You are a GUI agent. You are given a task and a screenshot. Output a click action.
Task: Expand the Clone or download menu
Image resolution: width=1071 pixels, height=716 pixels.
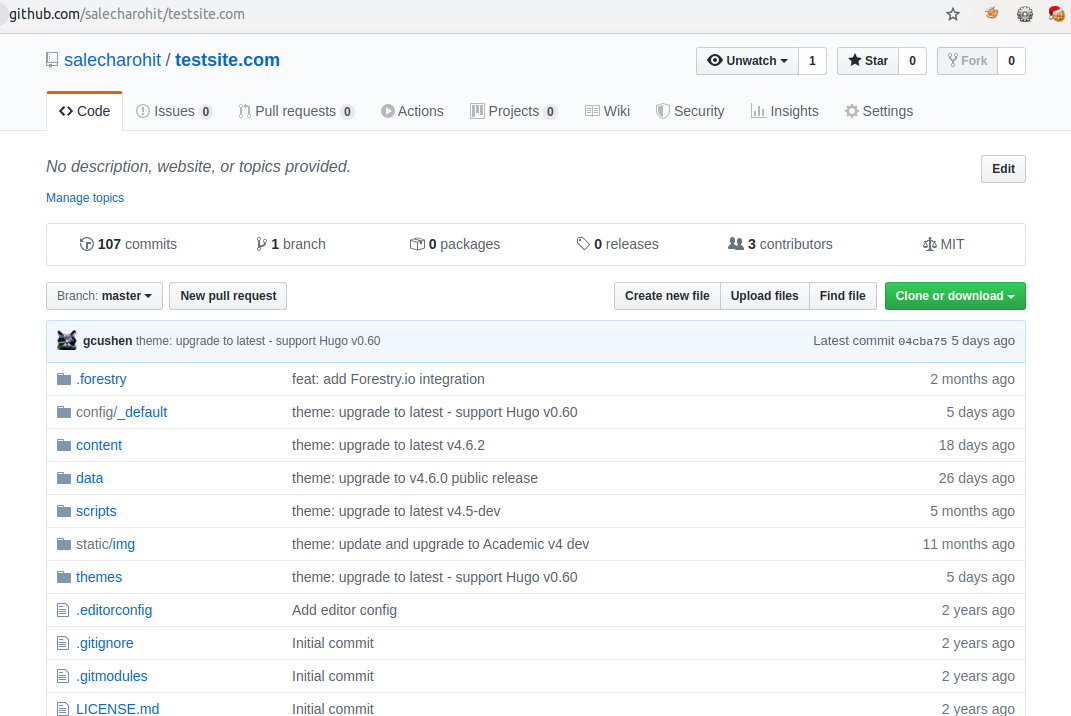click(x=955, y=296)
